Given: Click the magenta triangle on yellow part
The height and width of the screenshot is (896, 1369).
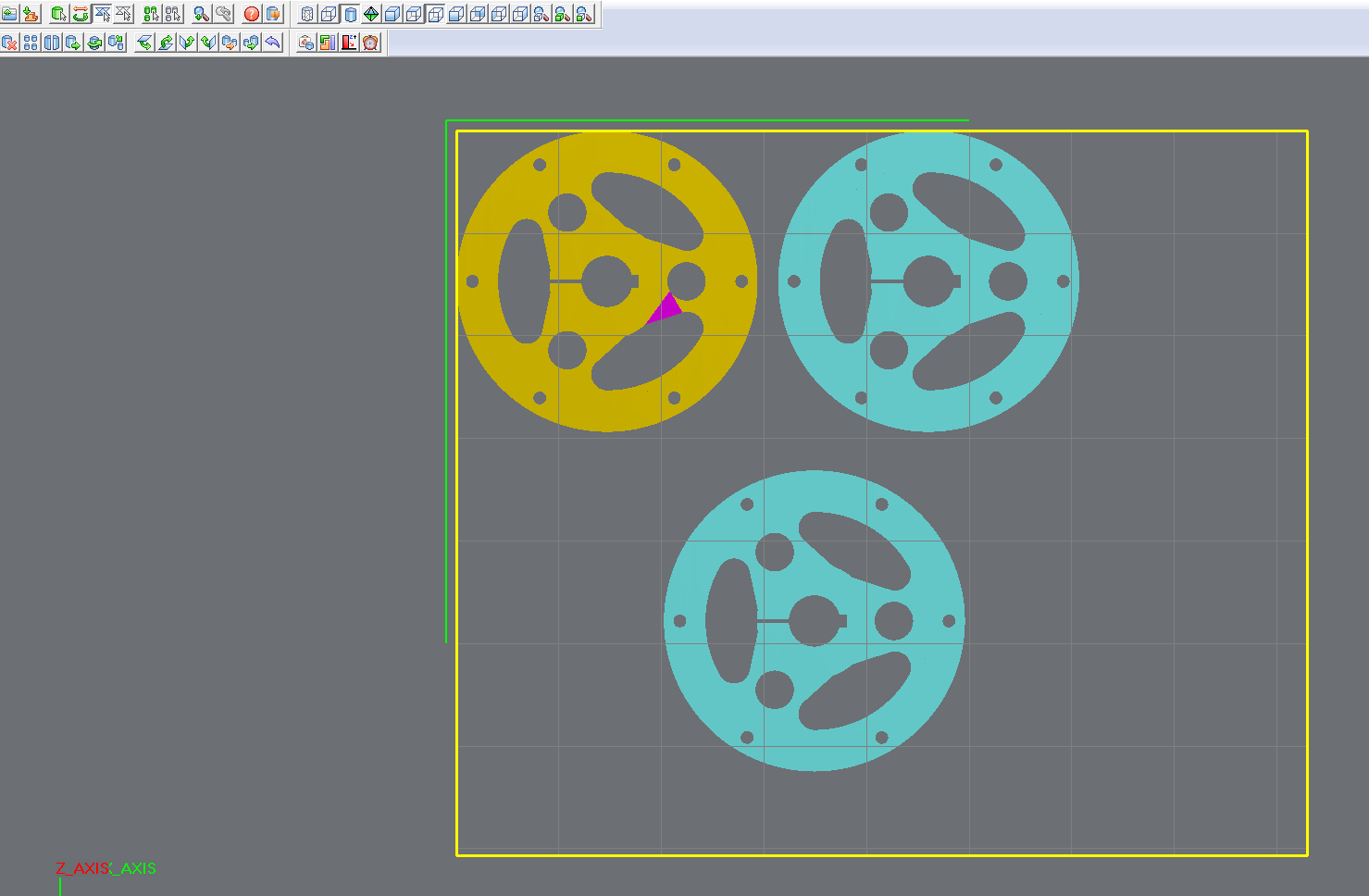Looking at the screenshot, I should (x=666, y=308).
